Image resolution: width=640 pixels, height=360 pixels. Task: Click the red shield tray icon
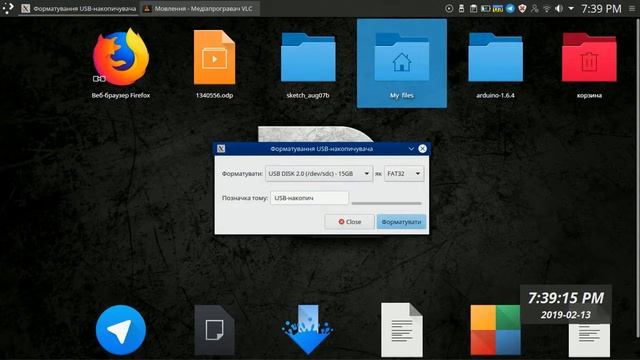pos(522,9)
